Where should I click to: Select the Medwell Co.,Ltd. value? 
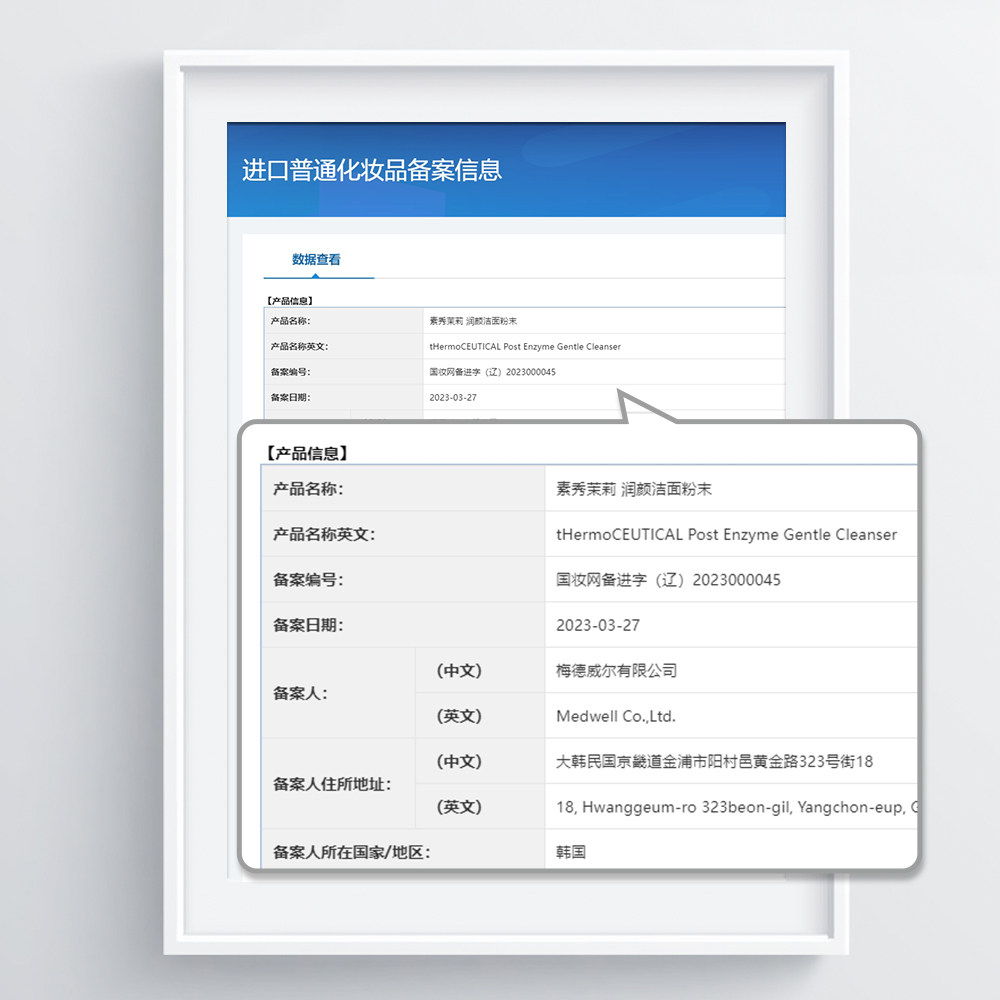615,716
